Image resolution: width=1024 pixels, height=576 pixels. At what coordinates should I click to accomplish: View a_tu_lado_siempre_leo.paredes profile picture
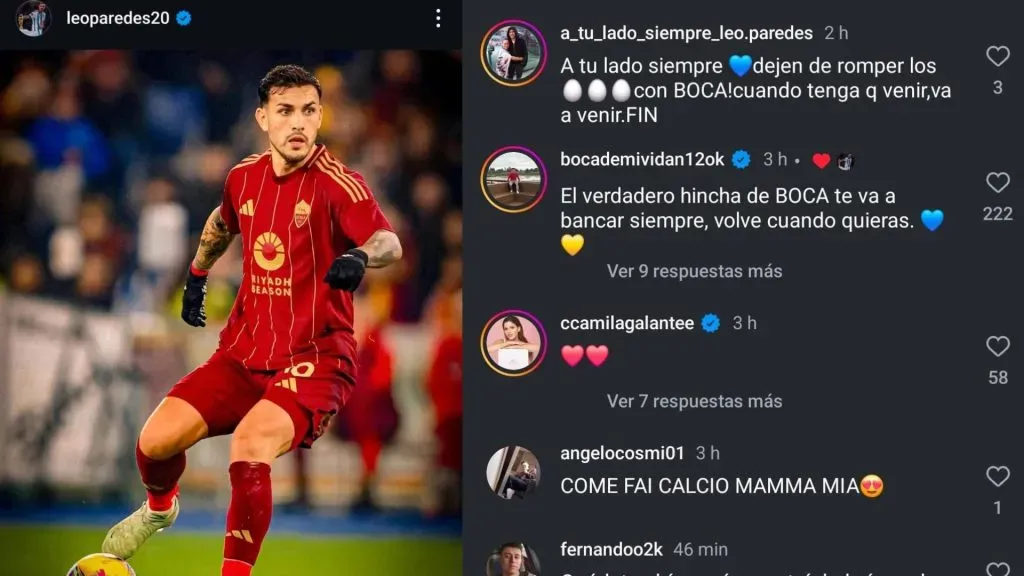click(514, 53)
